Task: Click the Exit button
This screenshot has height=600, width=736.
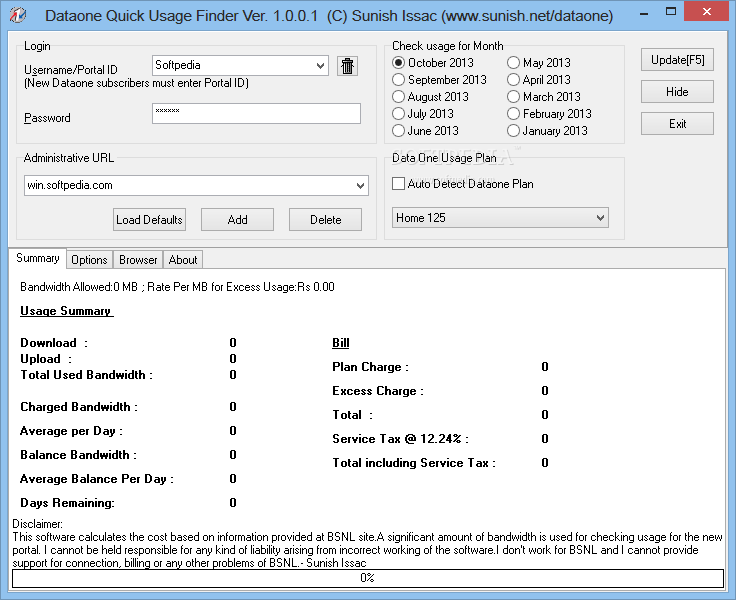Action: 677,124
